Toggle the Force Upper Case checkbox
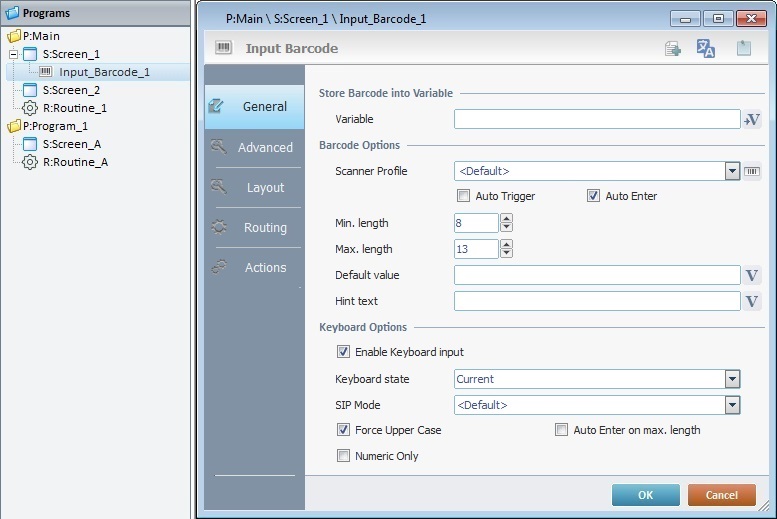This screenshot has width=777, height=519. 344,430
